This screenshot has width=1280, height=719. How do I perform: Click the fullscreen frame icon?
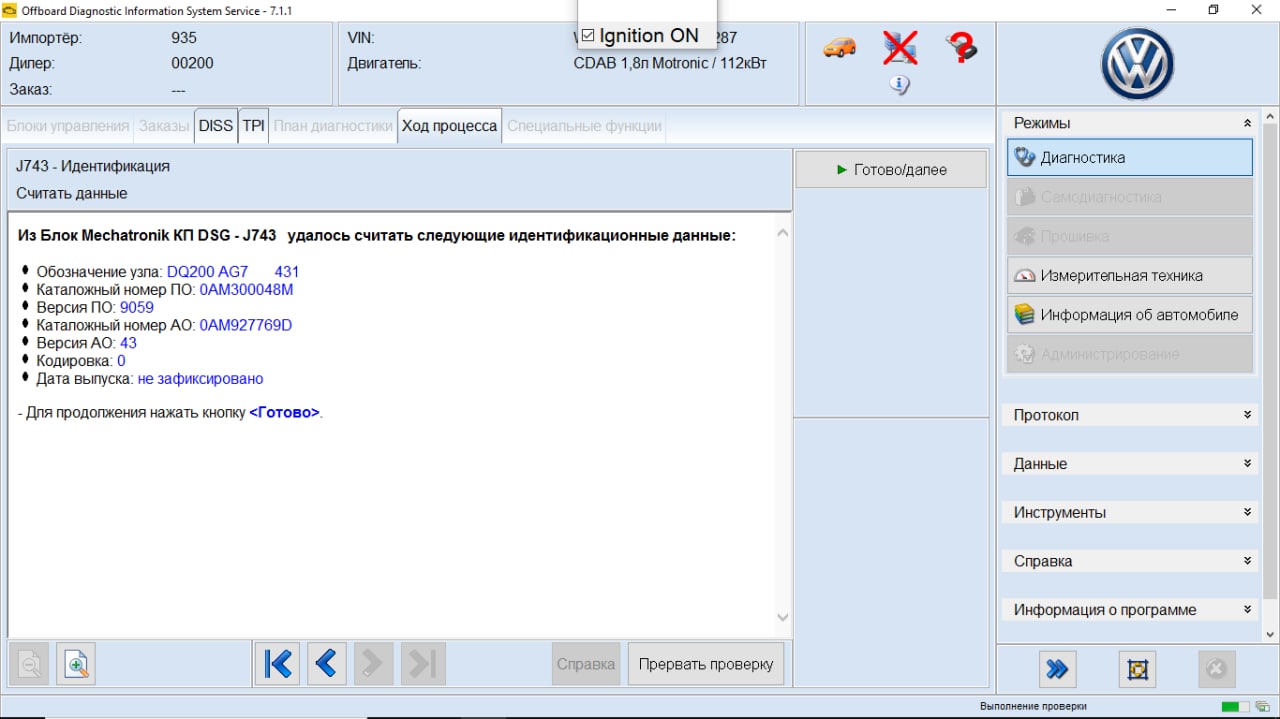[1137, 669]
